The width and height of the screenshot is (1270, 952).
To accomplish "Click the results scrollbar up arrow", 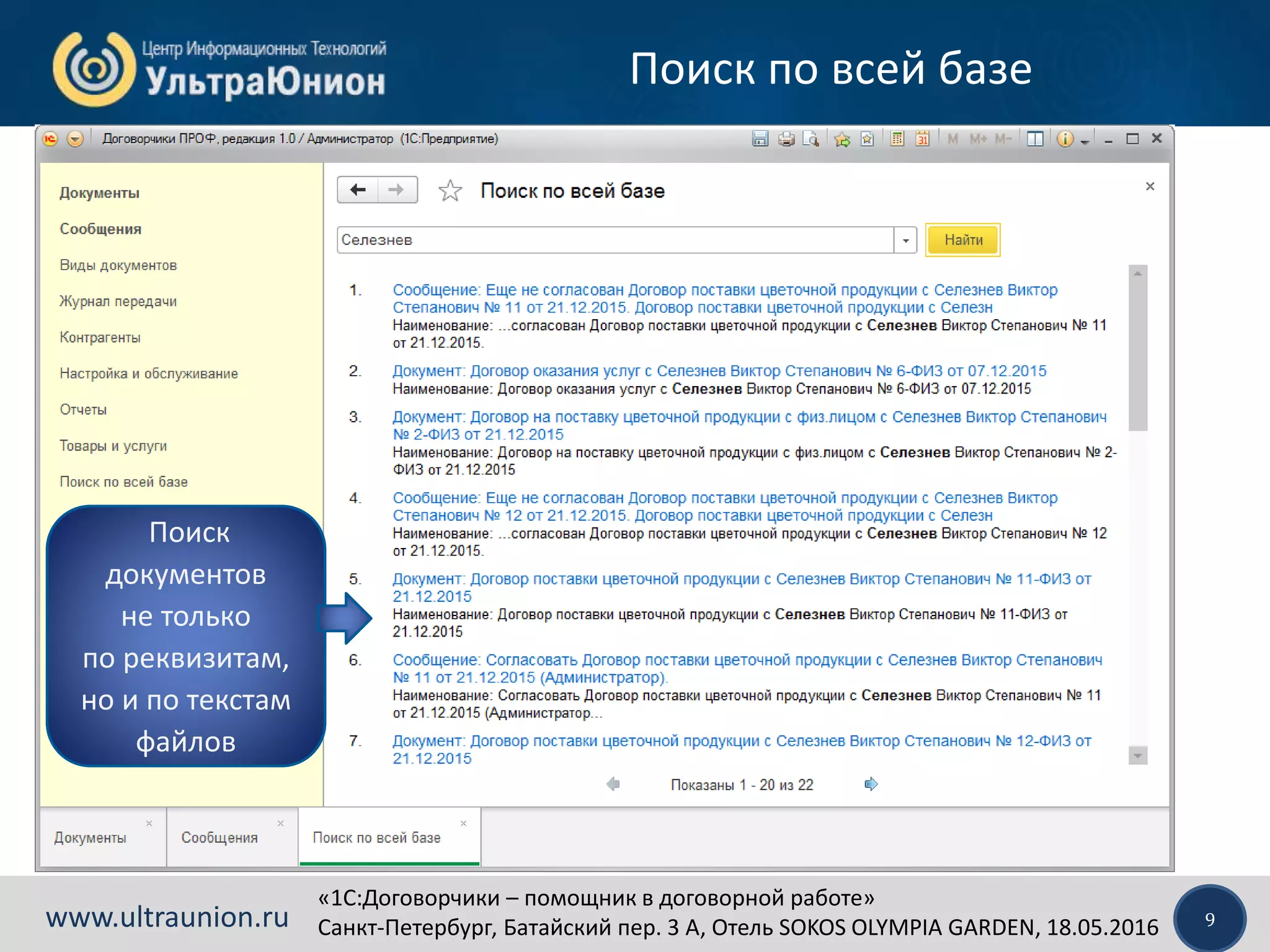I will click(1138, 273).
